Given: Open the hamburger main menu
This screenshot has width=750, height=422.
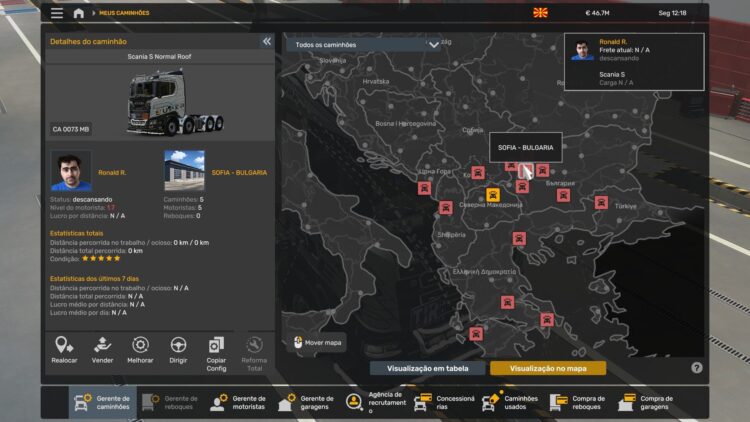Looking at the screenshot, I should [57, 13].
